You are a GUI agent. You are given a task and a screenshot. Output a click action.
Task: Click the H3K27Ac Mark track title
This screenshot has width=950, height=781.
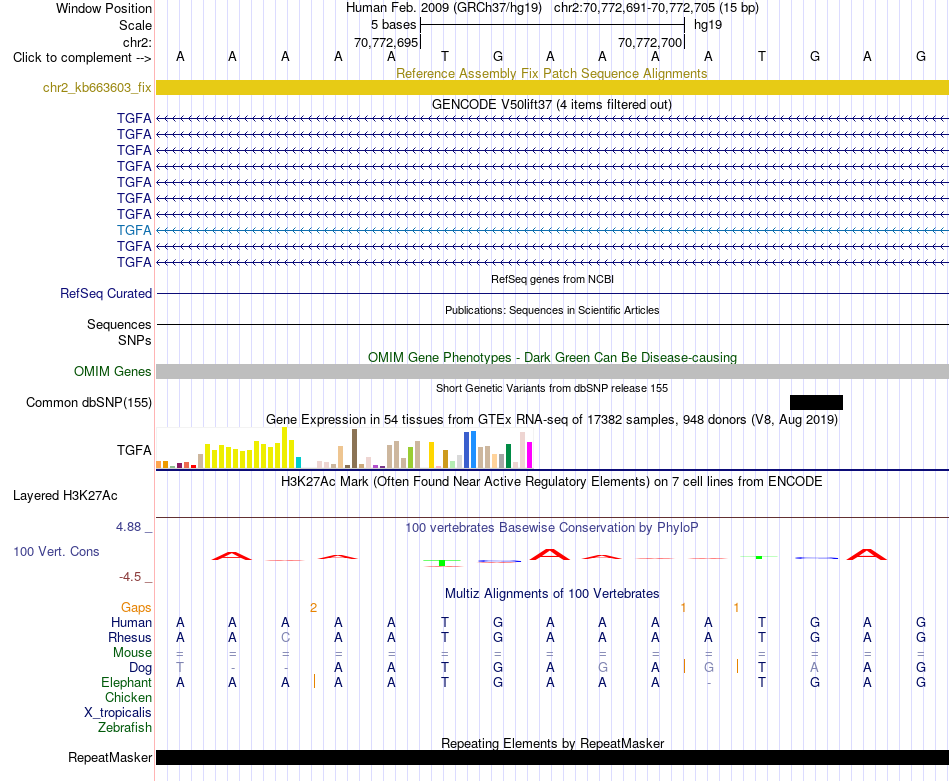(x=552, y=482)
